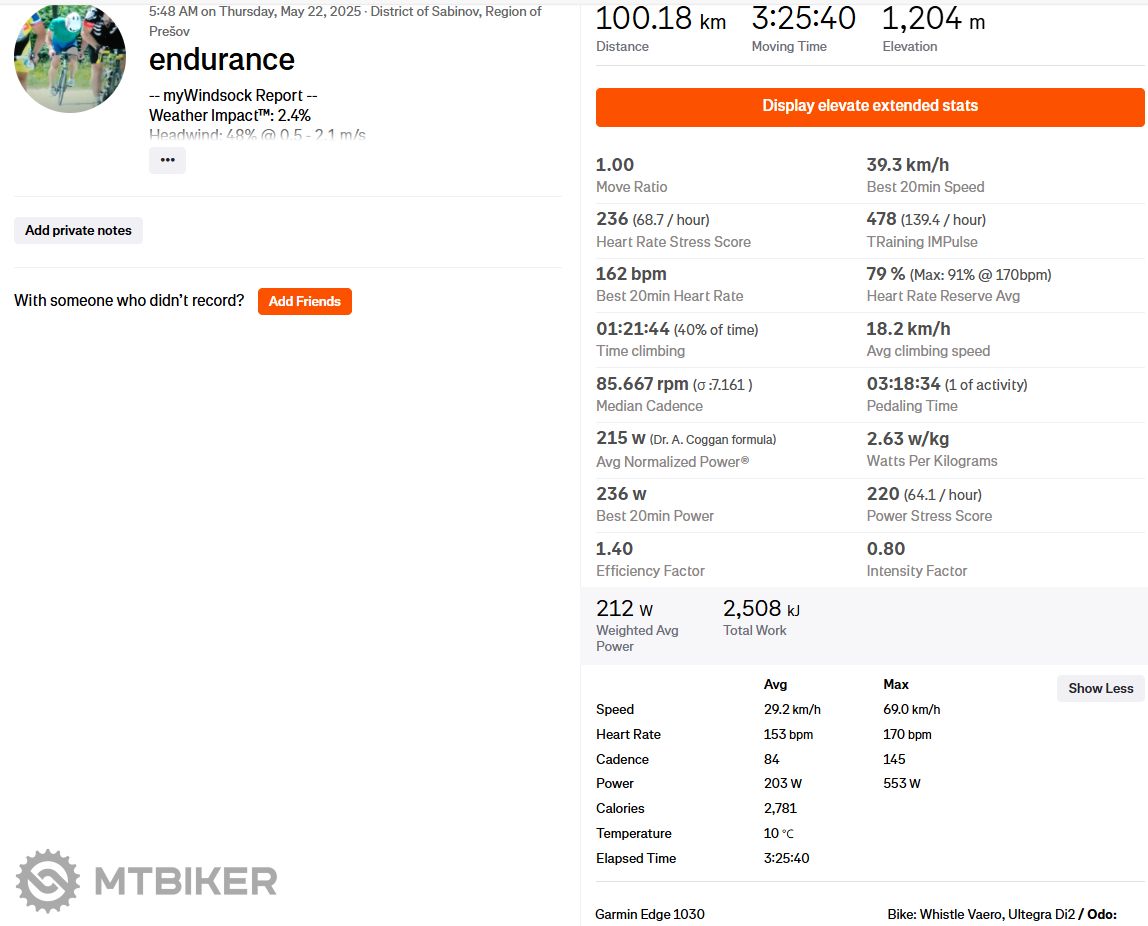This screenshot has width=1148, height=926.
Task: Select the 100.18 km Distance stat
Action: [660, 19]
